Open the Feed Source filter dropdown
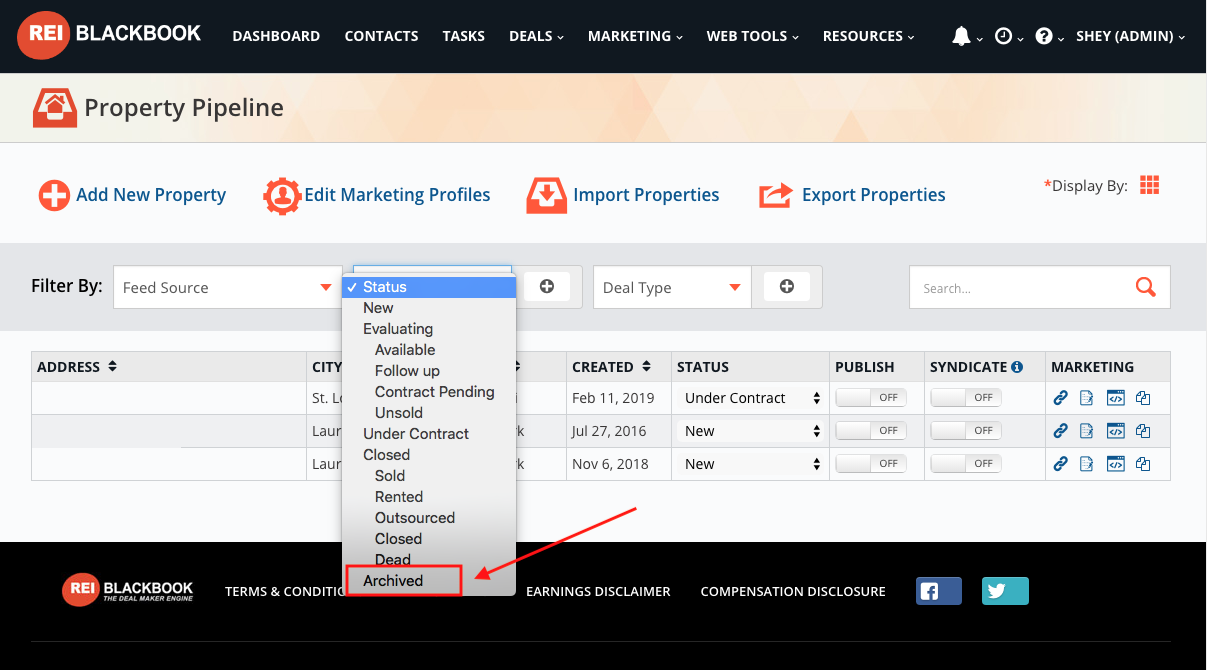 (x=228, y=287)
